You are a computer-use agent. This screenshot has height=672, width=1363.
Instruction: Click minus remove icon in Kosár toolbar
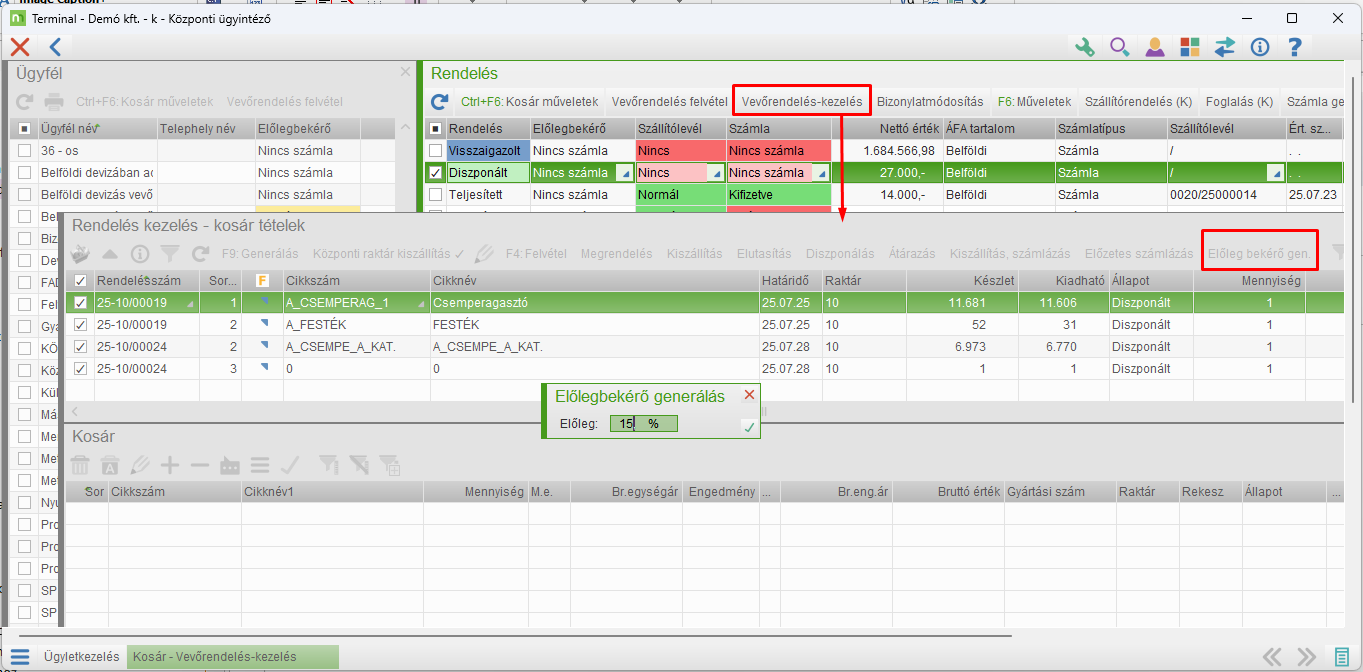[200, 465]
